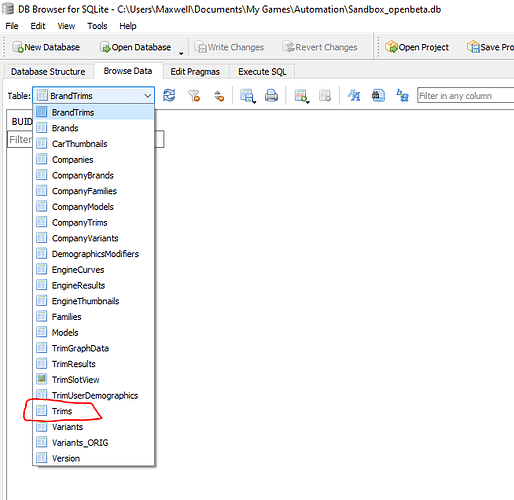Click the clear sorting icon
514x500 pixels.
219,96
